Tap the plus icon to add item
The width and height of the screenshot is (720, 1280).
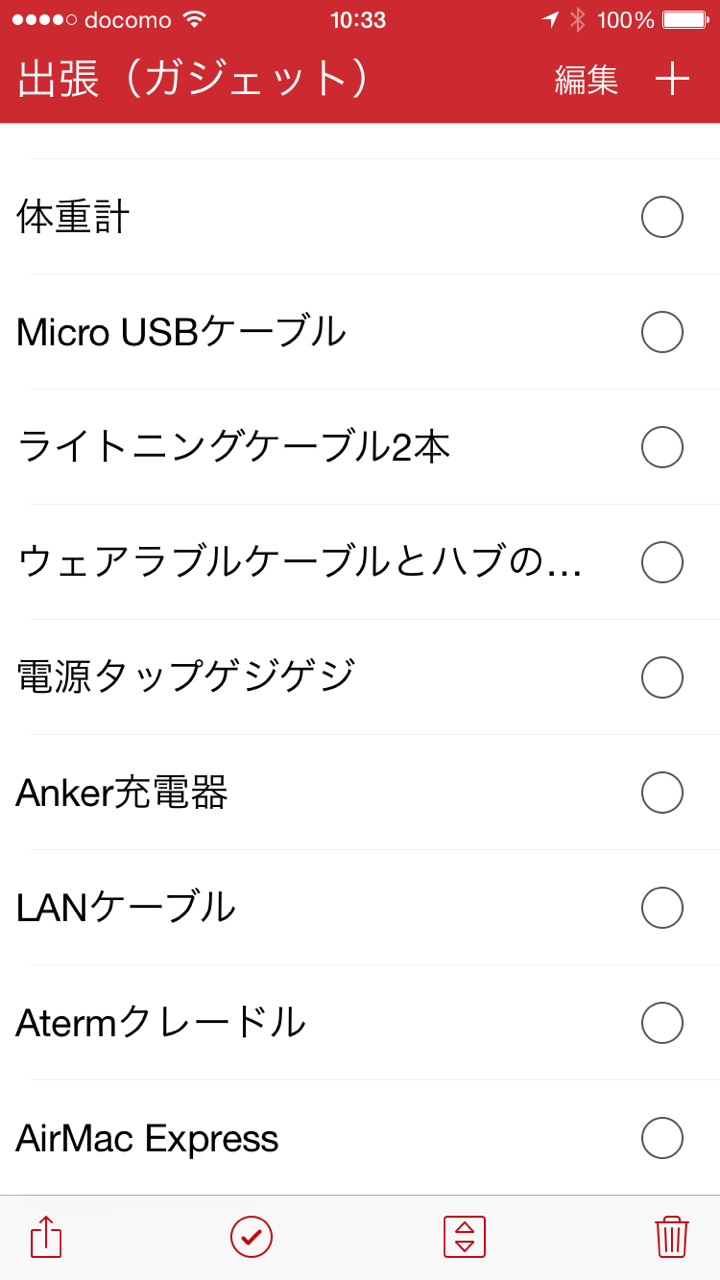click(x=672, y=80)
